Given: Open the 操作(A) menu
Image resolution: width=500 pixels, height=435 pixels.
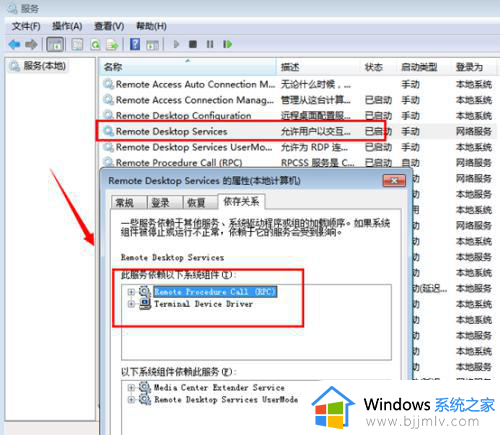Looking at the screenshot, I should click(x=67, y=26).
